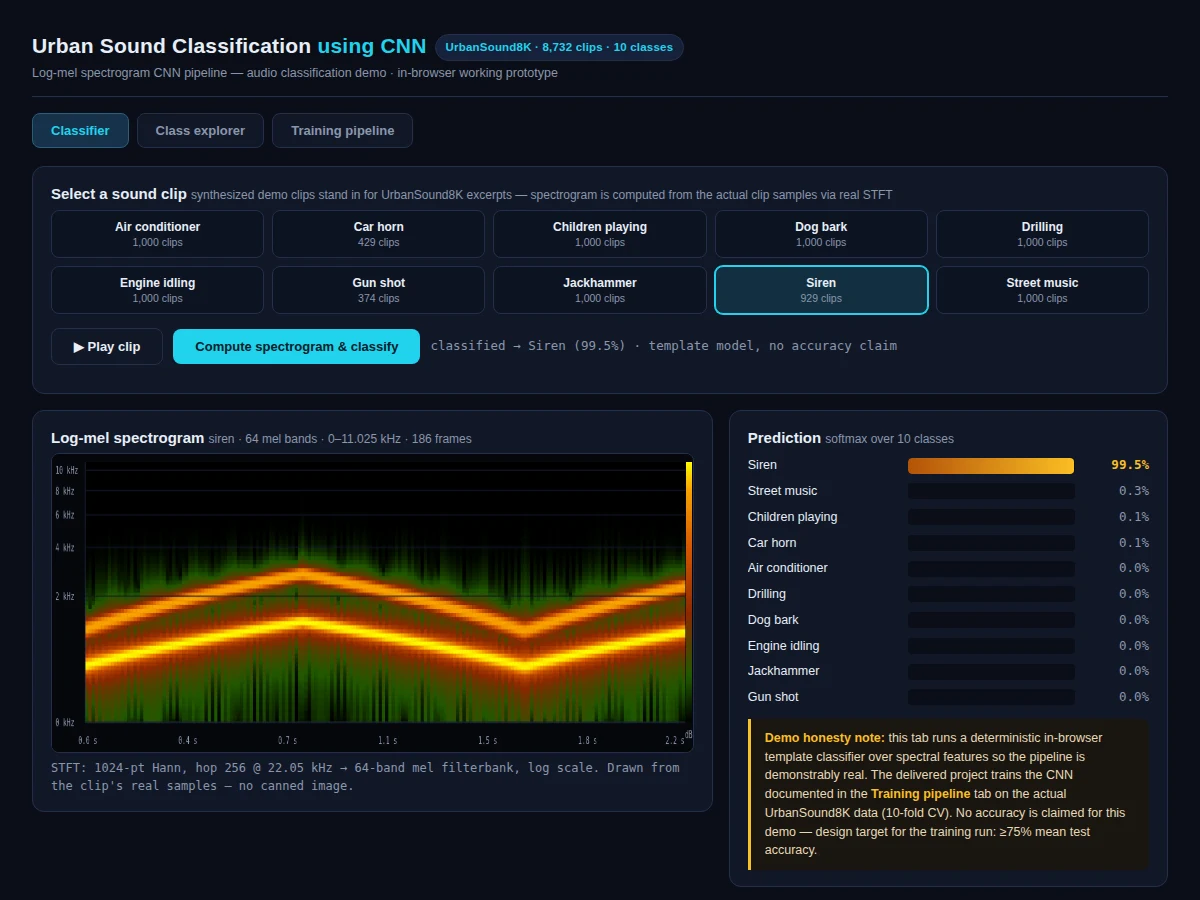Open the Training pipeline tab
Screen dimensions: 1200x900
point(342,131)
